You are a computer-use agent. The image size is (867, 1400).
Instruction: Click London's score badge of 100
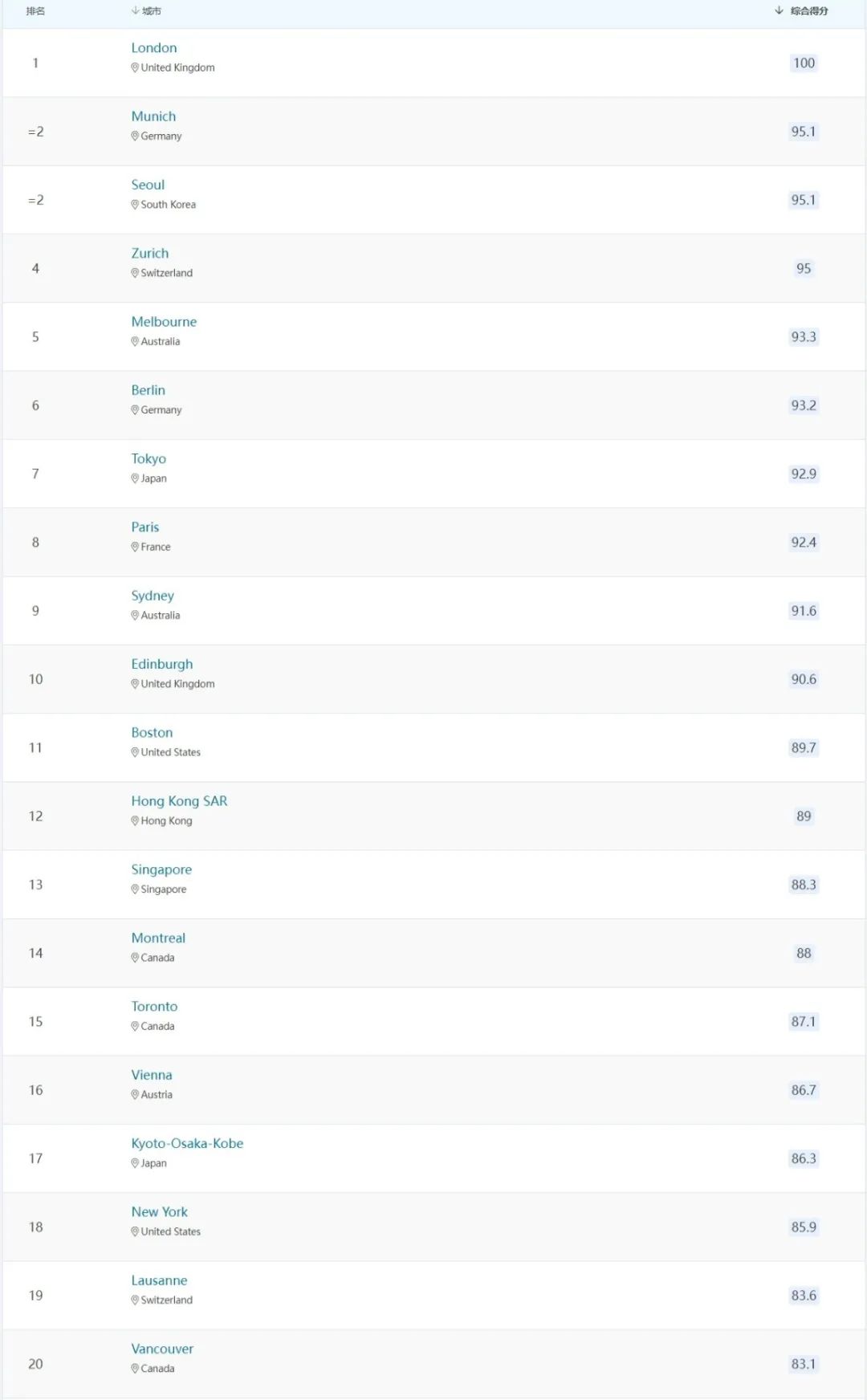click(804, 63)
